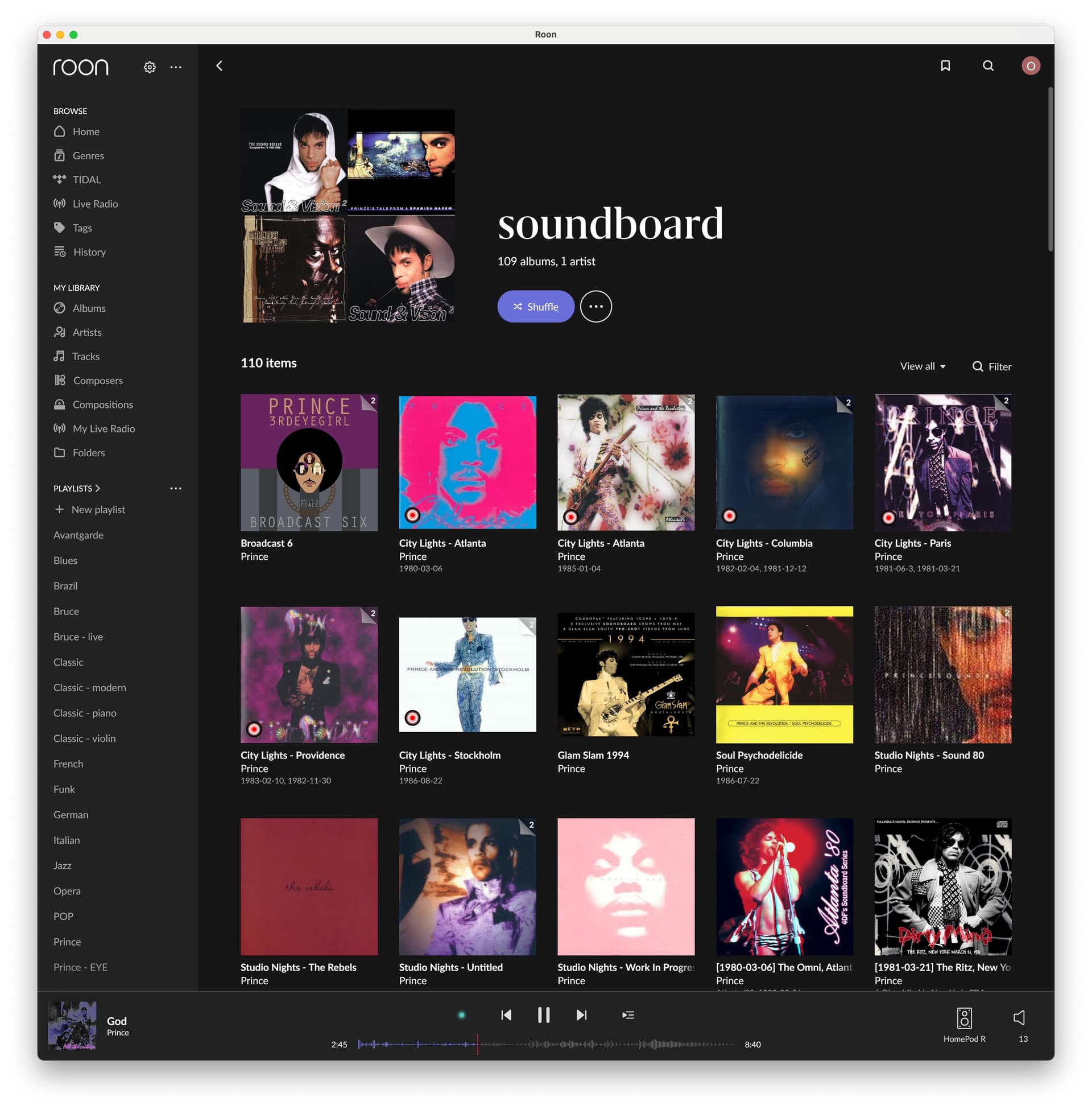
Task: Click the main content scrollbar
Action: tap(1050, 168)
